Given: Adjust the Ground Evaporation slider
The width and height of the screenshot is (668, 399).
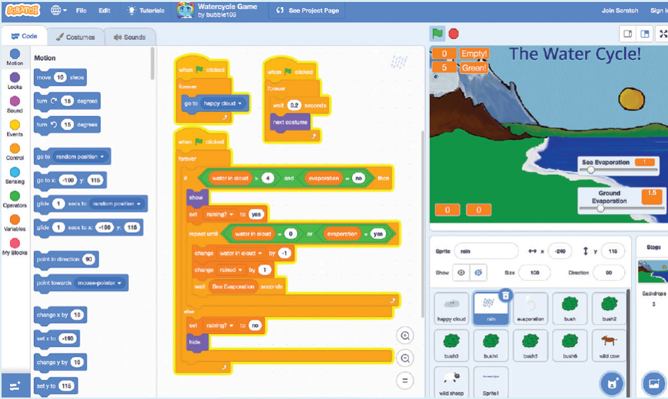Looking at the screenshot, I should click(600, 209).
